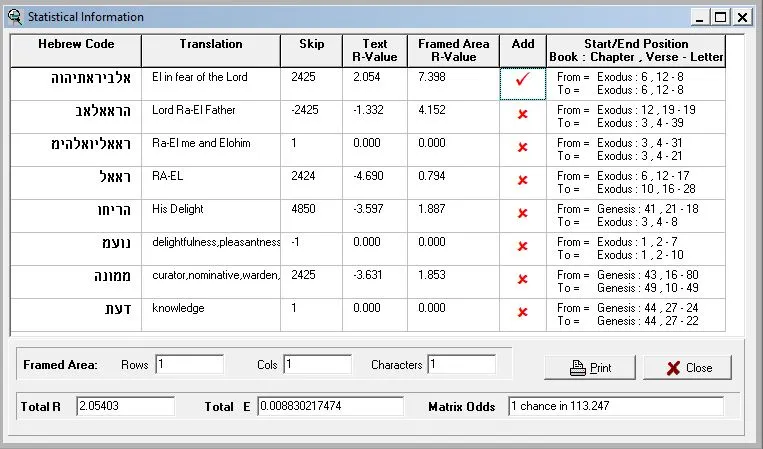Click the red X for knowledge row
Viewport: 763px width, 449px height.
click(522, 313)
